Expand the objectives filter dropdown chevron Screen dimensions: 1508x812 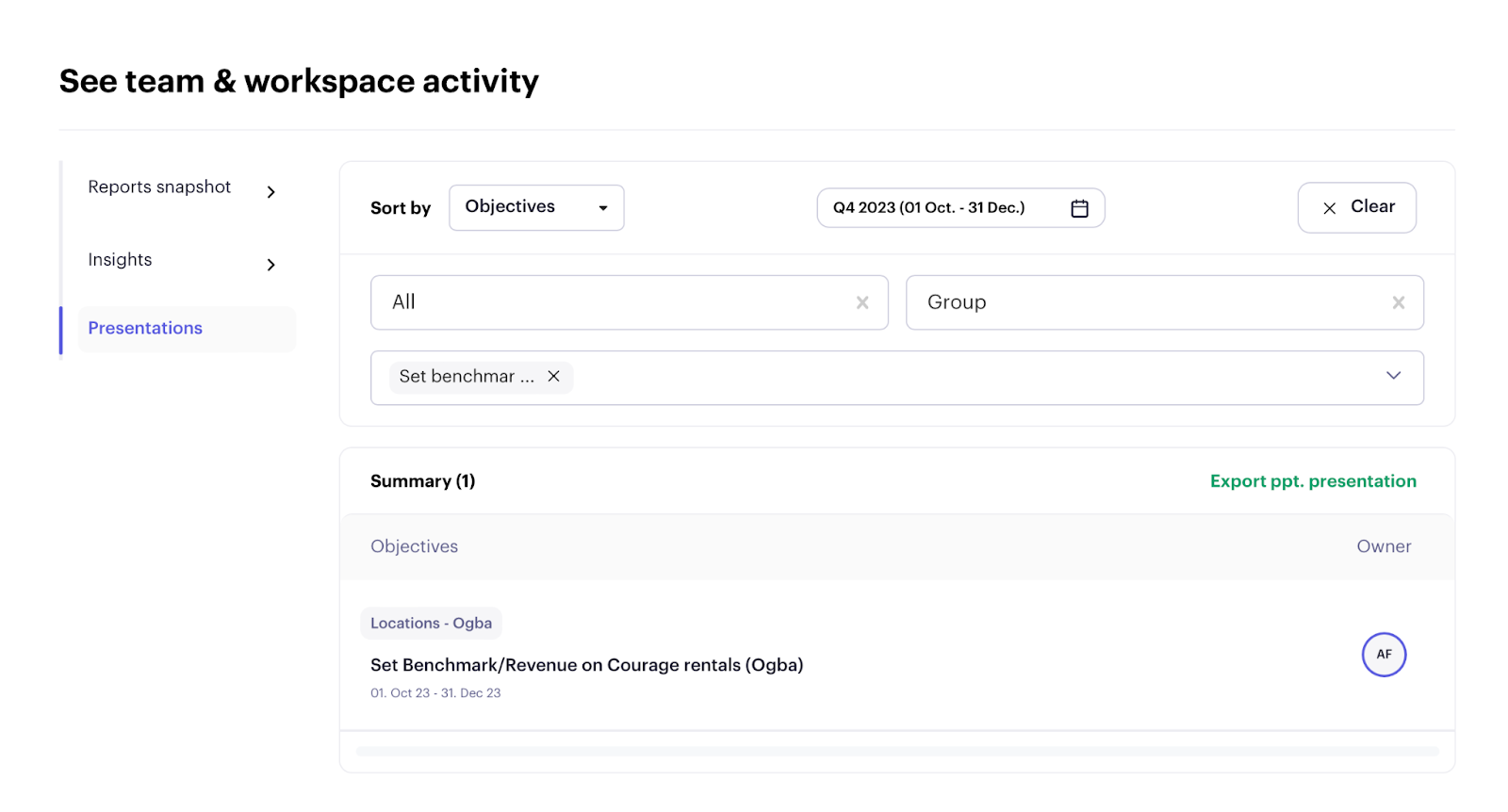(1393, 376)
